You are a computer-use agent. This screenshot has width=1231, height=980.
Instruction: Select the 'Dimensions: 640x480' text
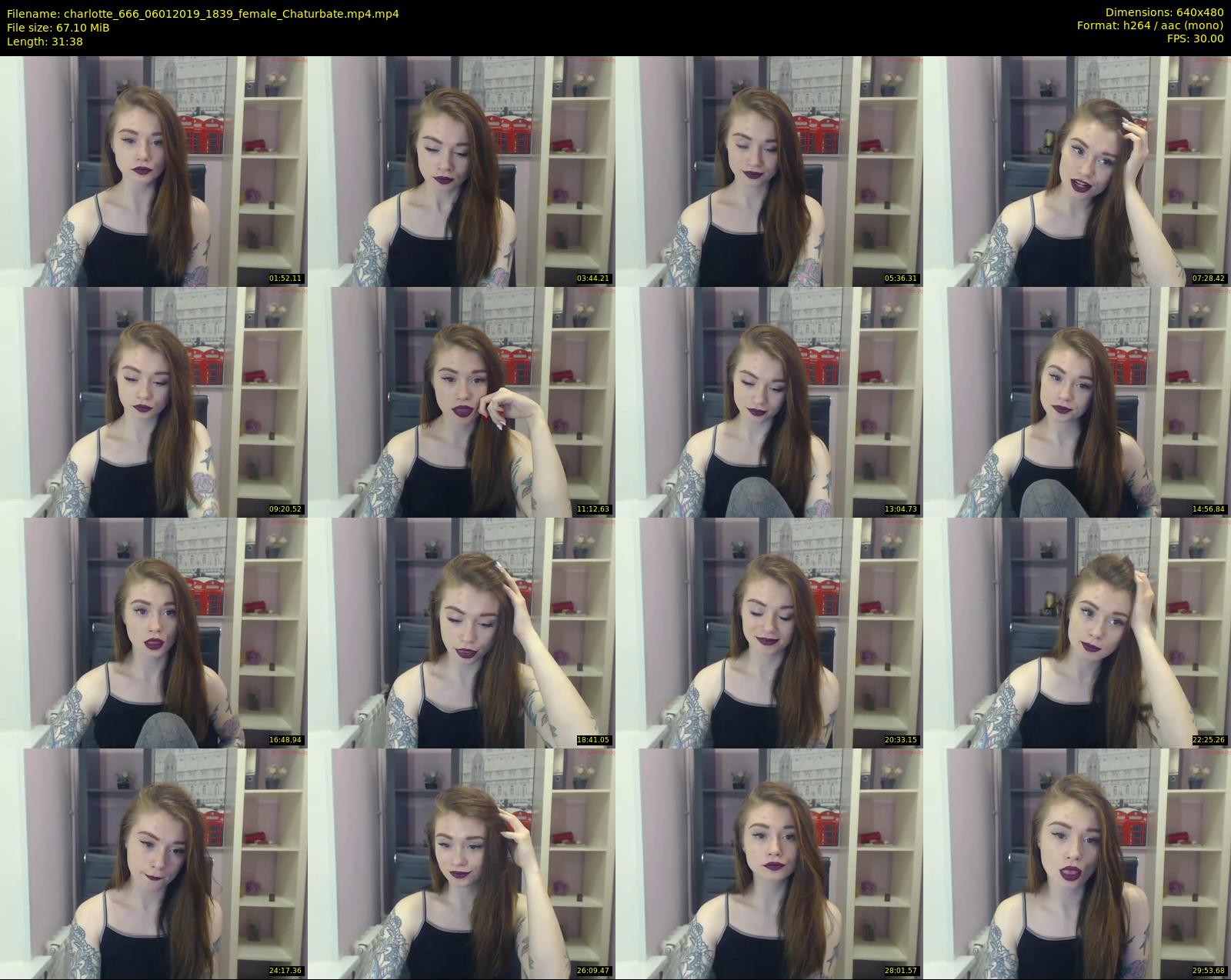click(x=1164, y=13)
